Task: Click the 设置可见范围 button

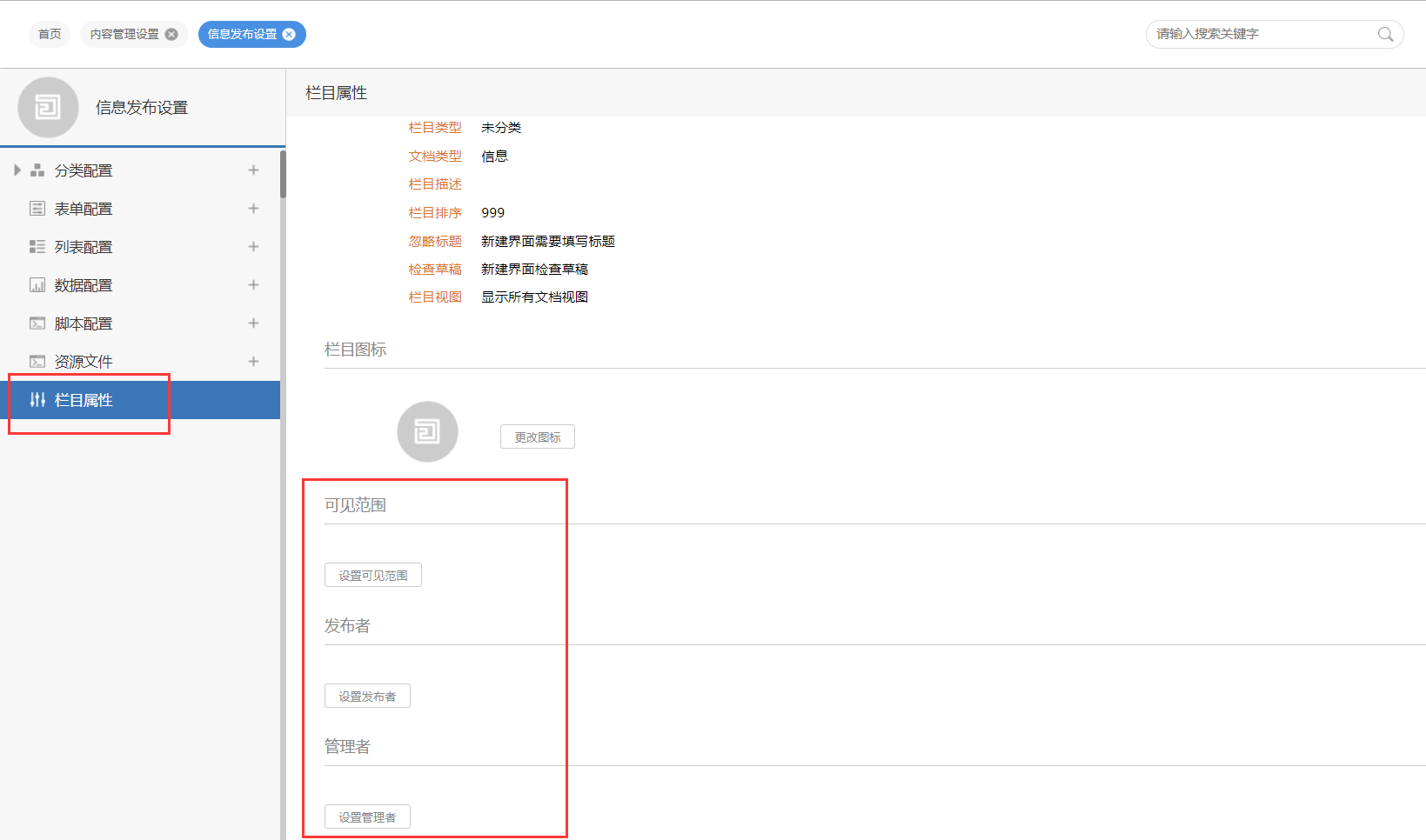Action: pyautogui.click(x=372, y=576)
